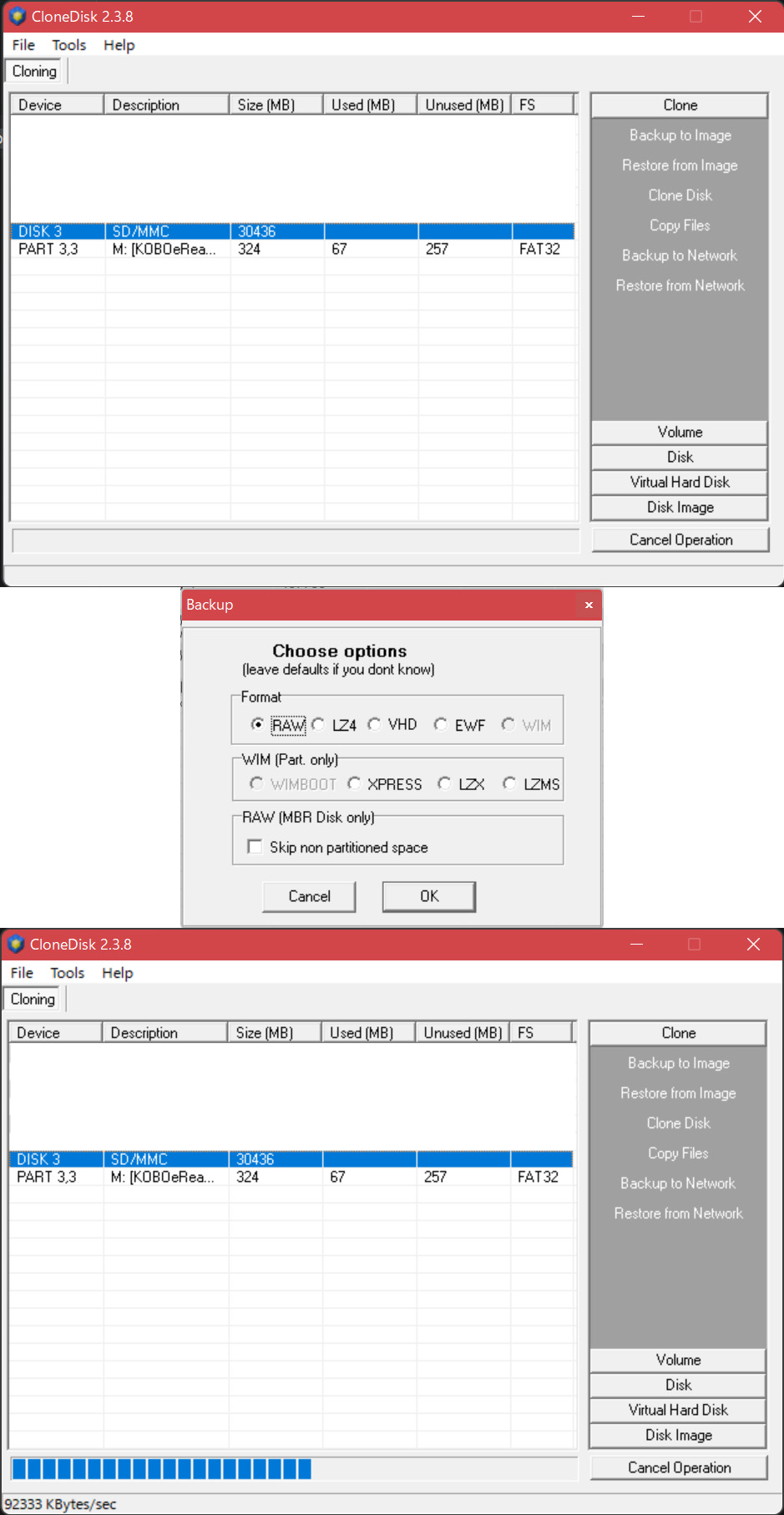The image size is (784, 1515).
Task: Click Copy Files in the idle CloneDisk window
Action: (680, 225)
